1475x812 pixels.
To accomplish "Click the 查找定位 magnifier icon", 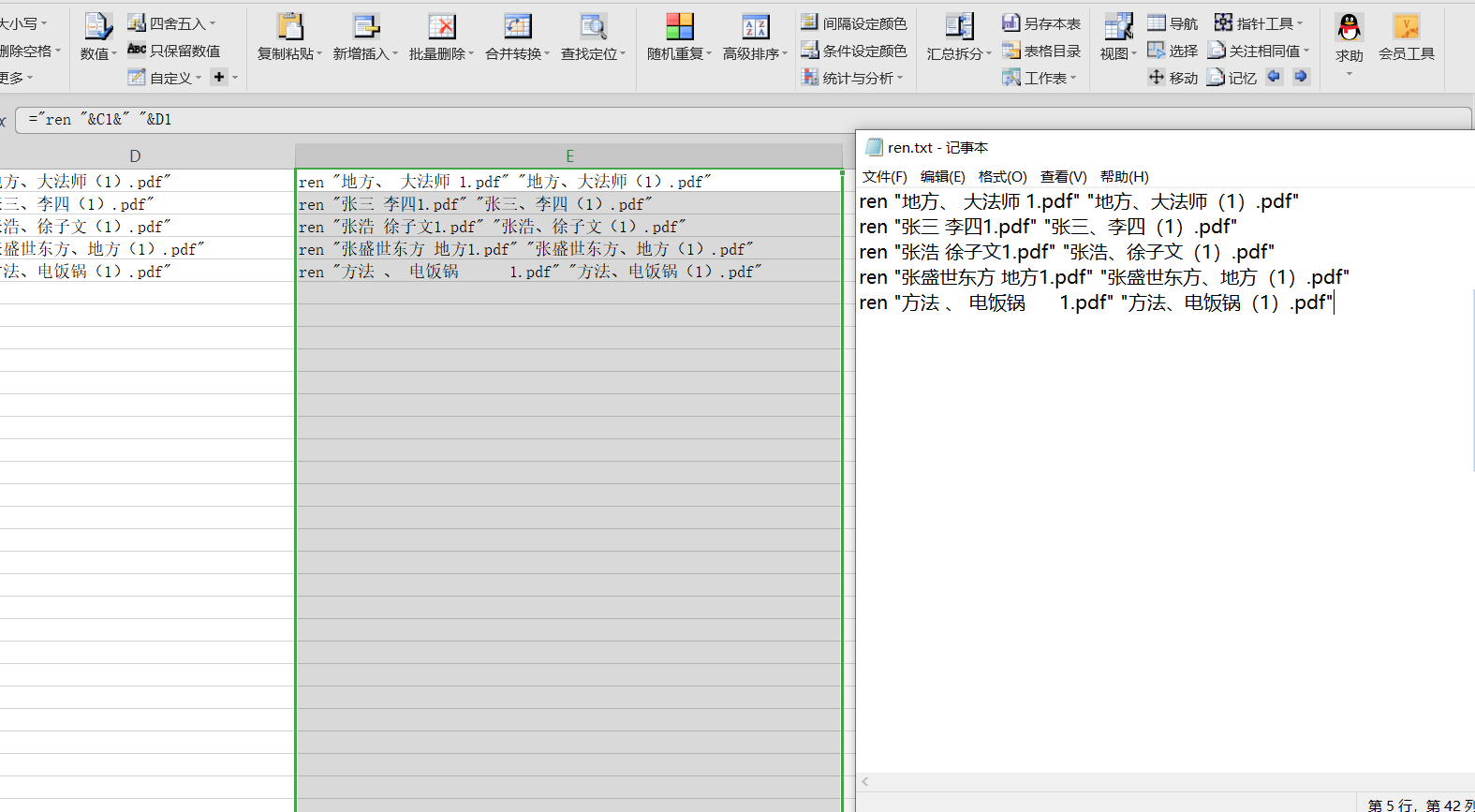I will [x=593, y=26].
